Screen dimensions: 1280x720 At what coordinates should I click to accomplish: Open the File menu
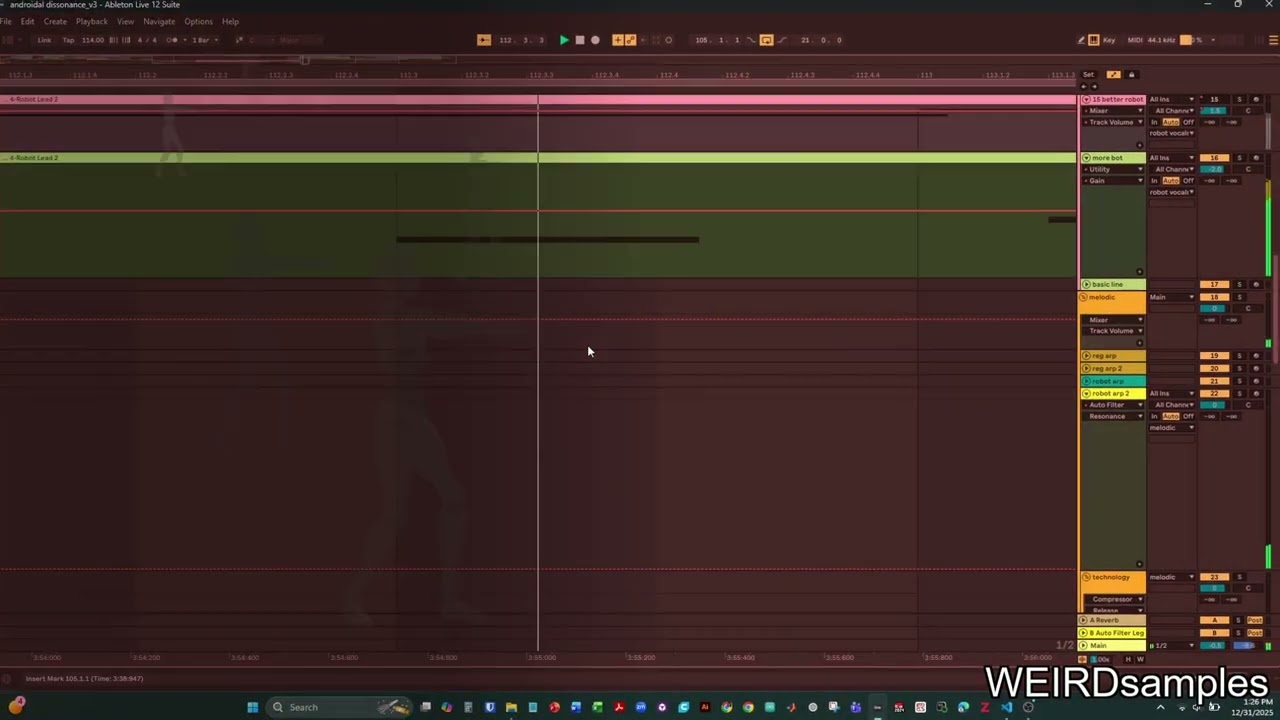coord(5,21)
